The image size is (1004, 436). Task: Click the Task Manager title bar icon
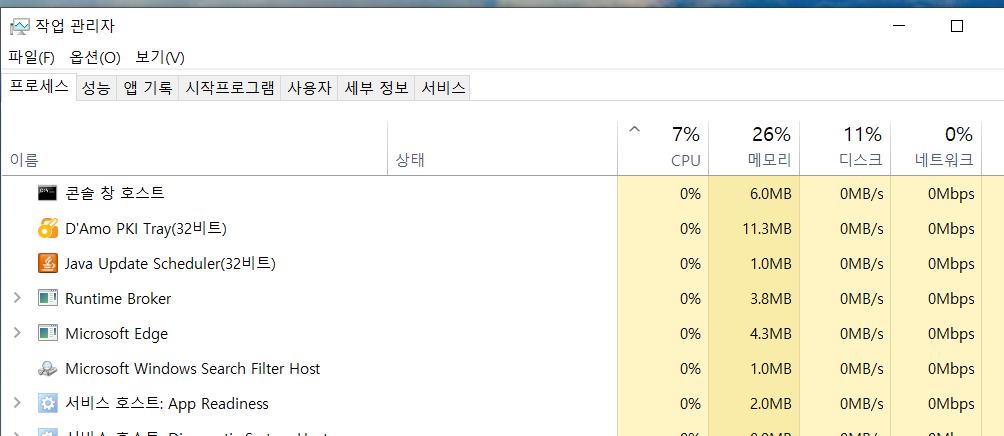19,26
